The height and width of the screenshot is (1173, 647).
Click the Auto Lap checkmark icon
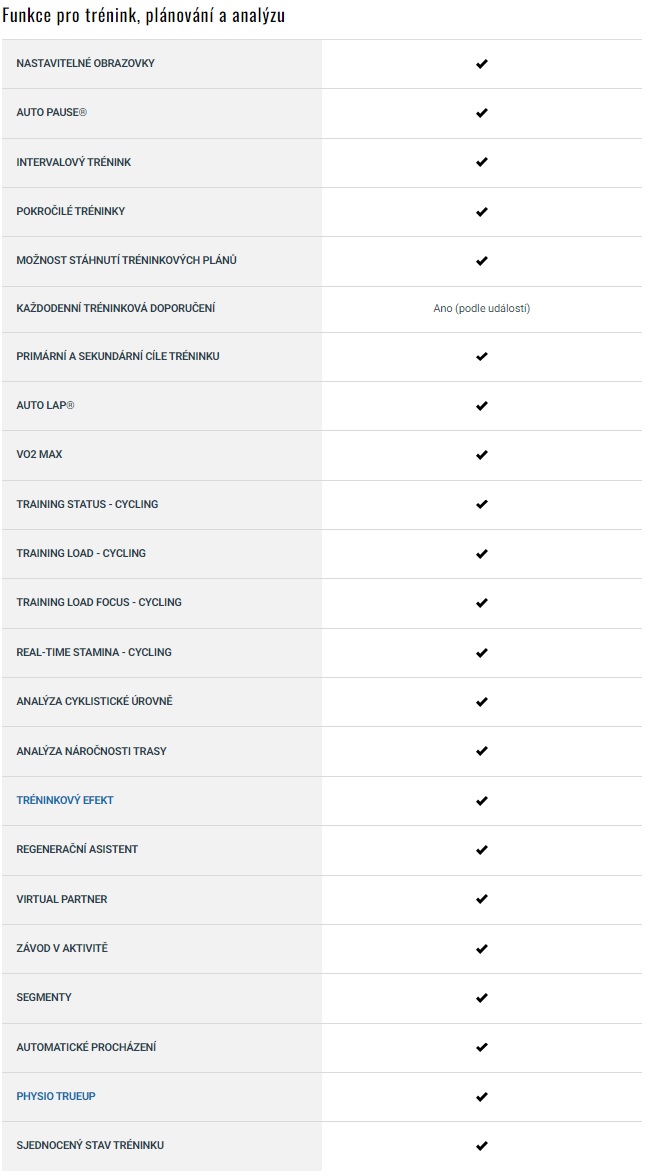coord(481,406)
